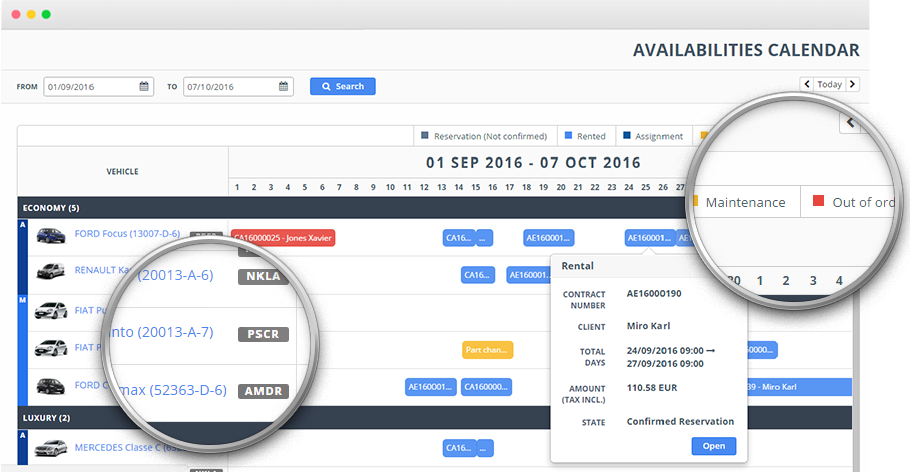Click the magnified NKLA badge
910x472 pixels.
pyautogui.click(x=263, y=276)
